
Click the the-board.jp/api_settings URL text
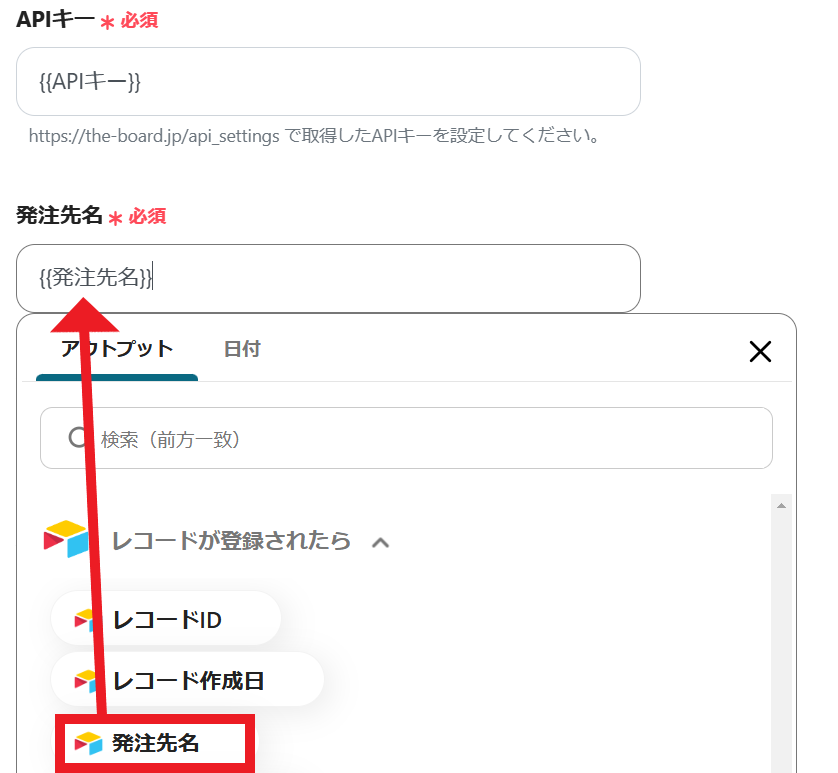point(154,136)
